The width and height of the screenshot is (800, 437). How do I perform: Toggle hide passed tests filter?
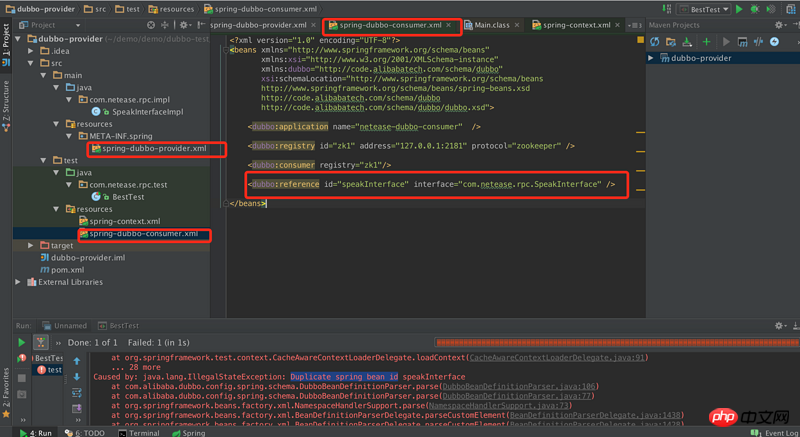coord(40,343)
